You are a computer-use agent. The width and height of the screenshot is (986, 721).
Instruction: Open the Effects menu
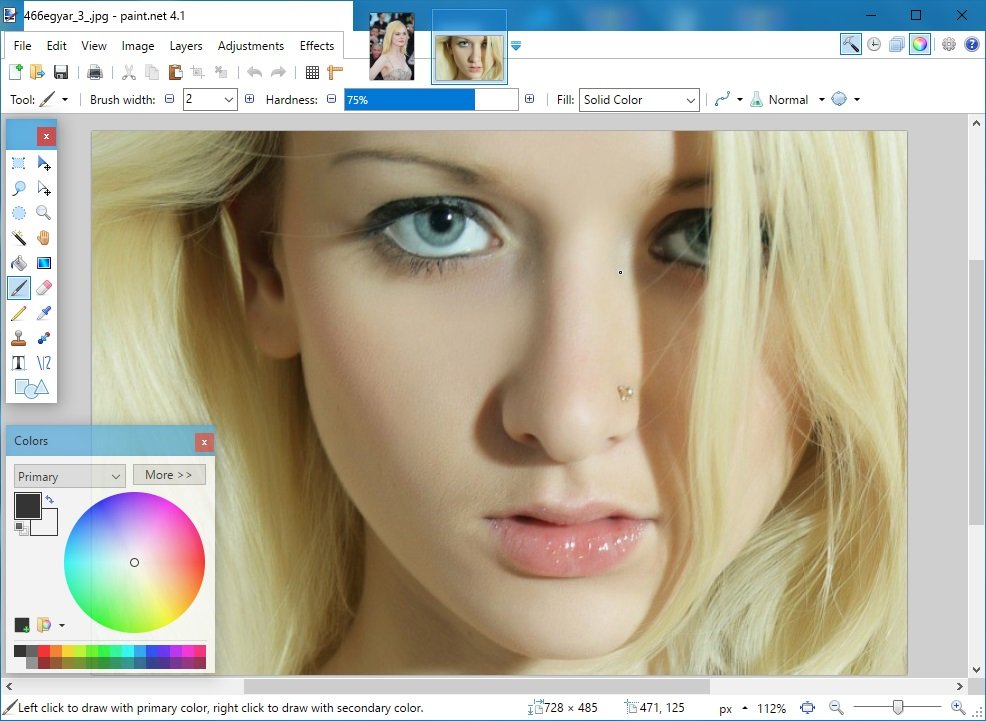317,46
